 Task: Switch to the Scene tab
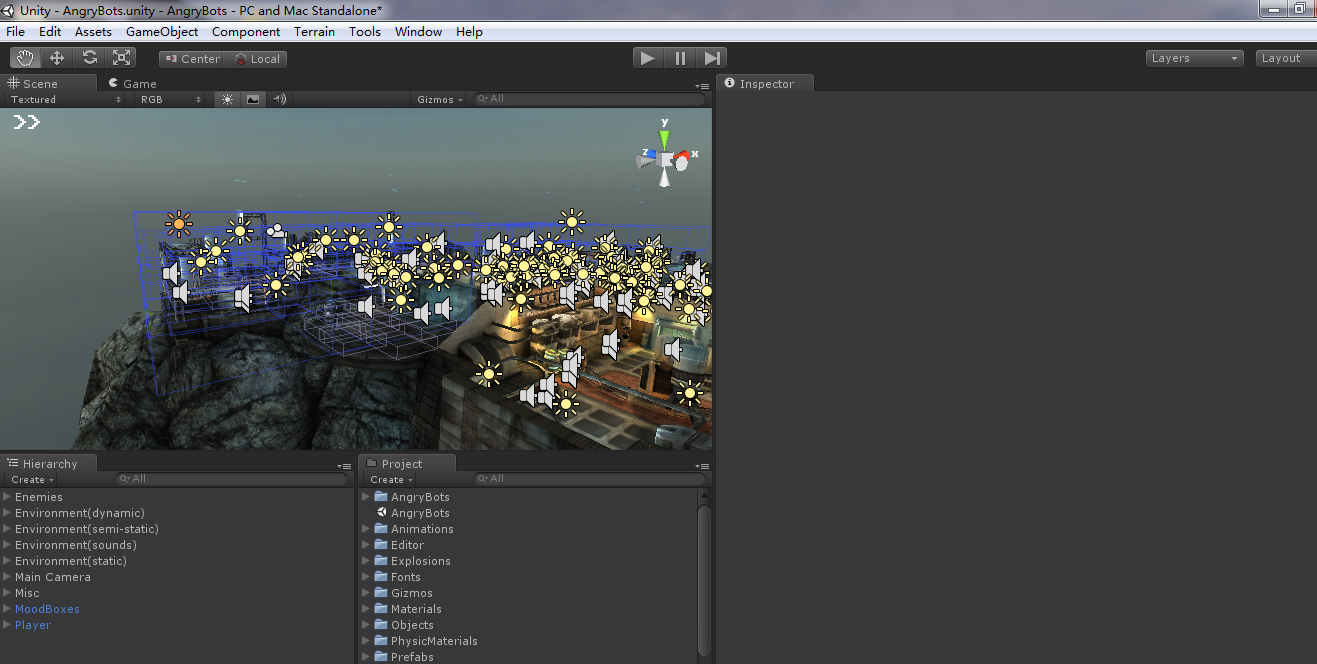pos(49,83)
